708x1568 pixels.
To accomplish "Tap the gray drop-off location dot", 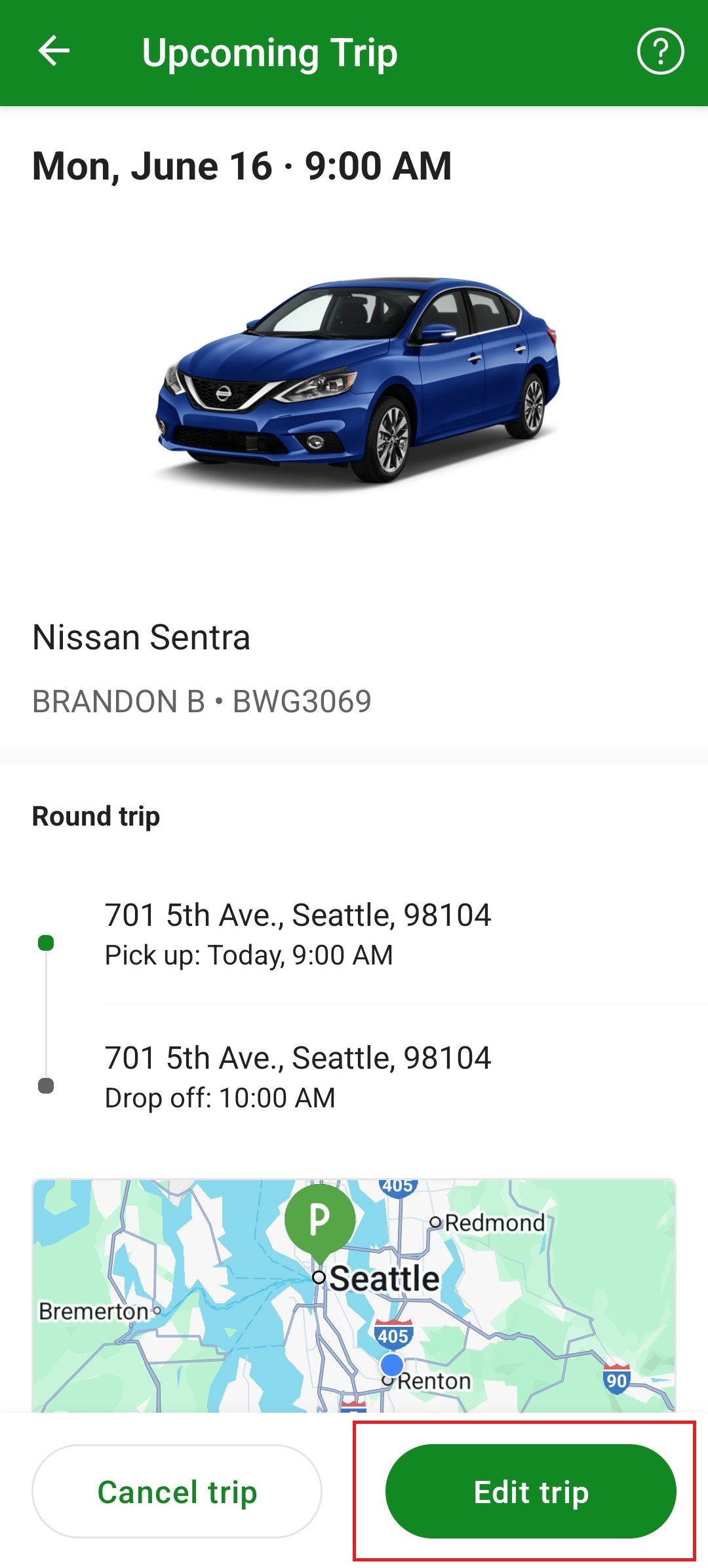I will click(x=46, y=1086).
